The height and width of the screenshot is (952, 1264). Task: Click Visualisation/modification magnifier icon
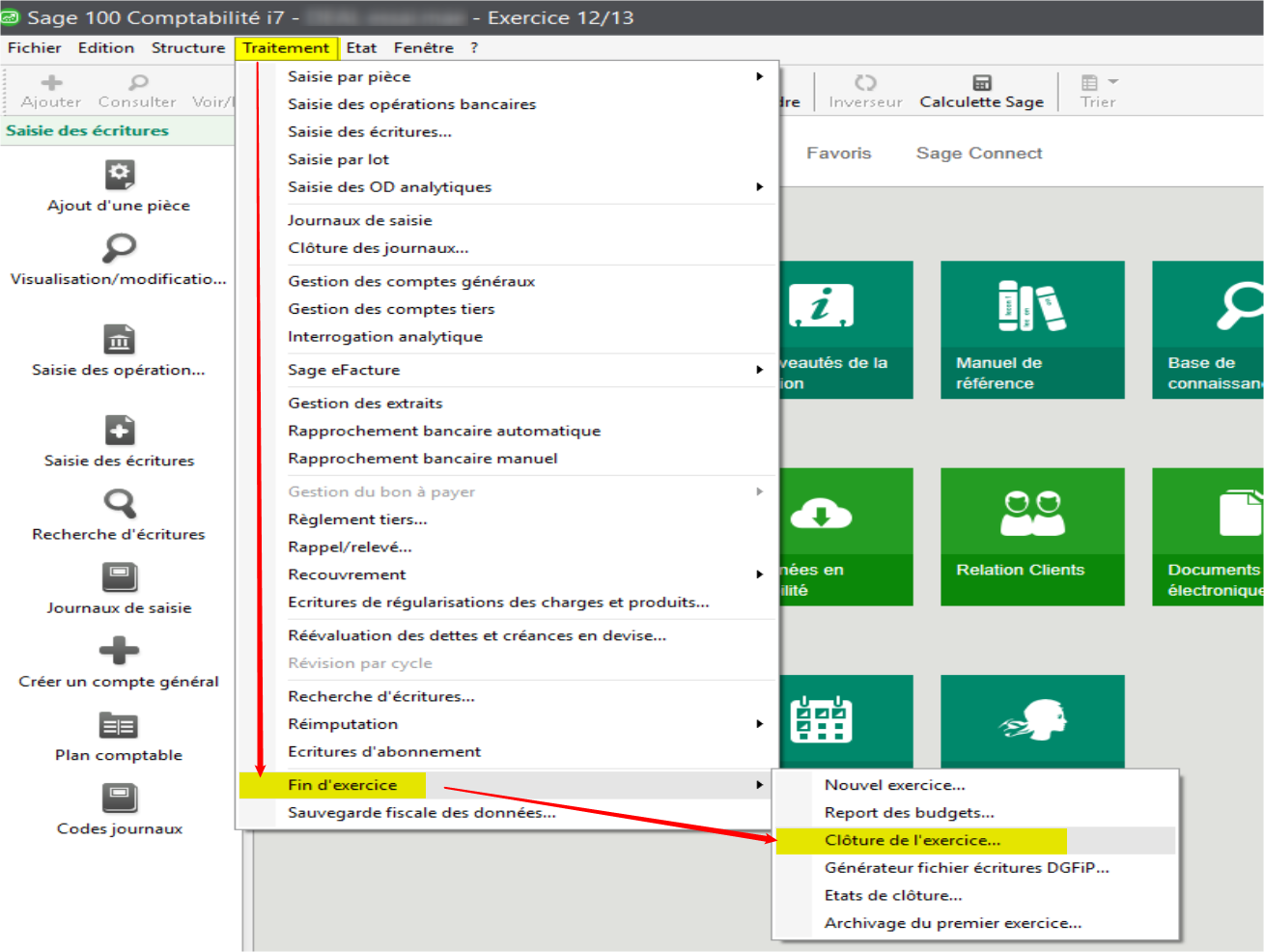point(119,248)
